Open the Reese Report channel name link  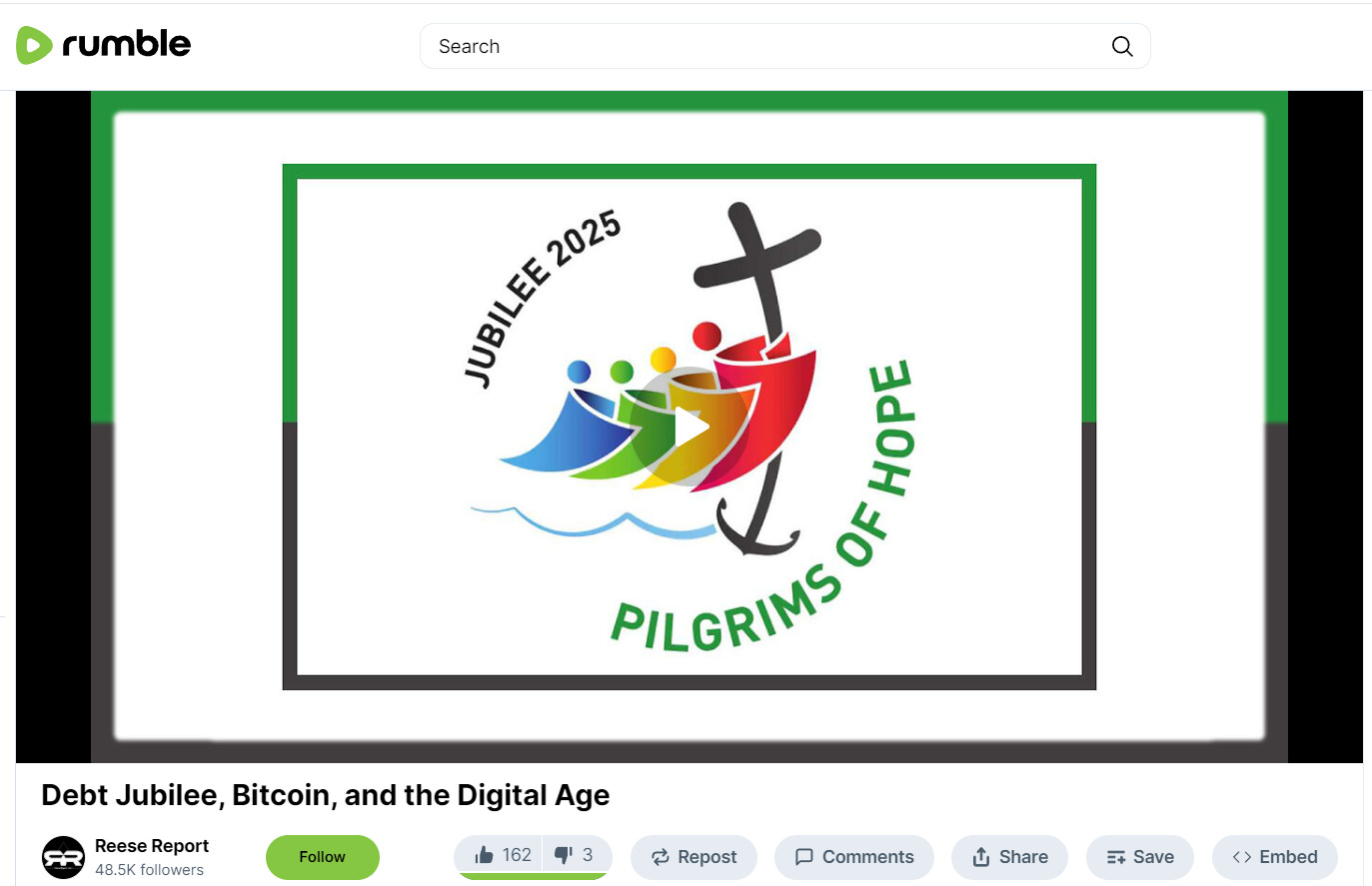152,846
